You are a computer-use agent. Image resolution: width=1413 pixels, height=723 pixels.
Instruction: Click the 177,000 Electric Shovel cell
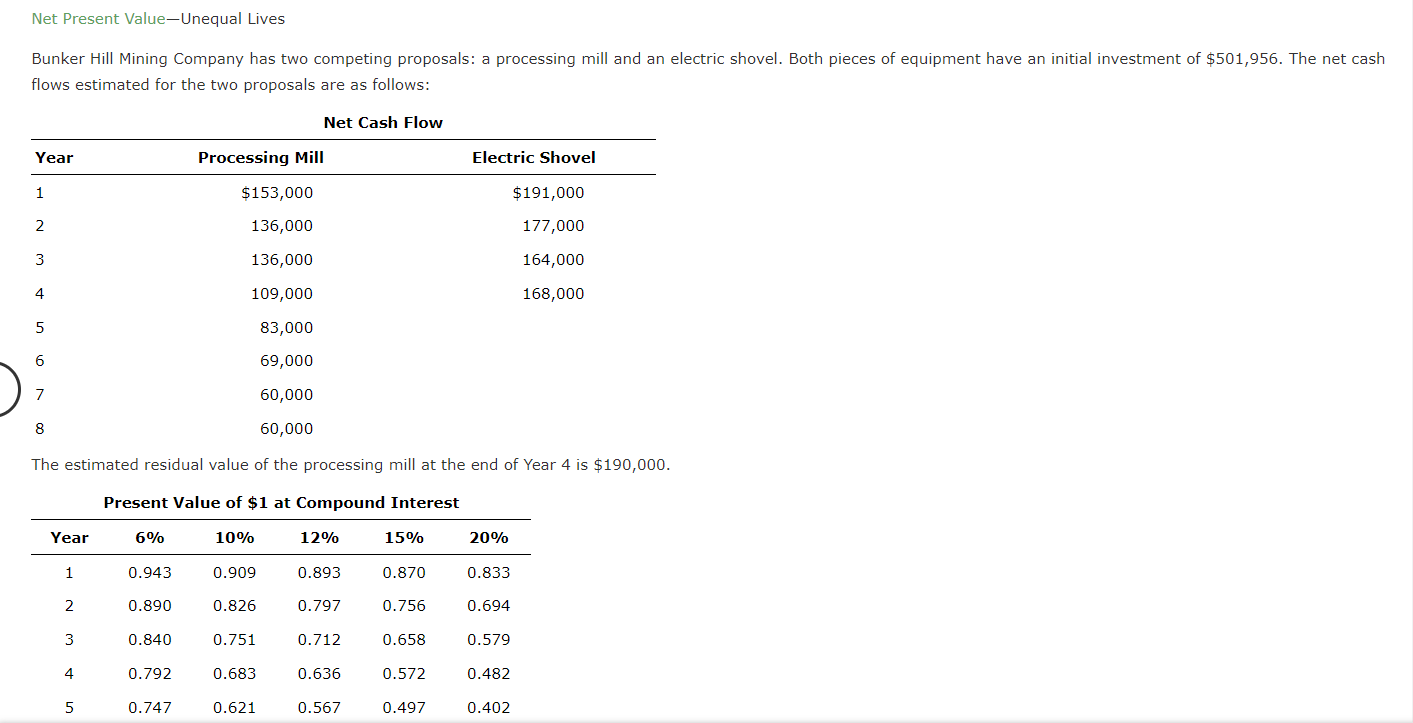pyautogui.click(x=553, y=226)
